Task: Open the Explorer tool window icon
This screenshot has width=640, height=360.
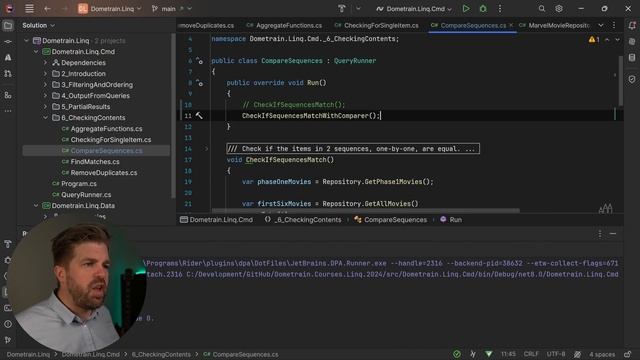Action: (8, 26)
